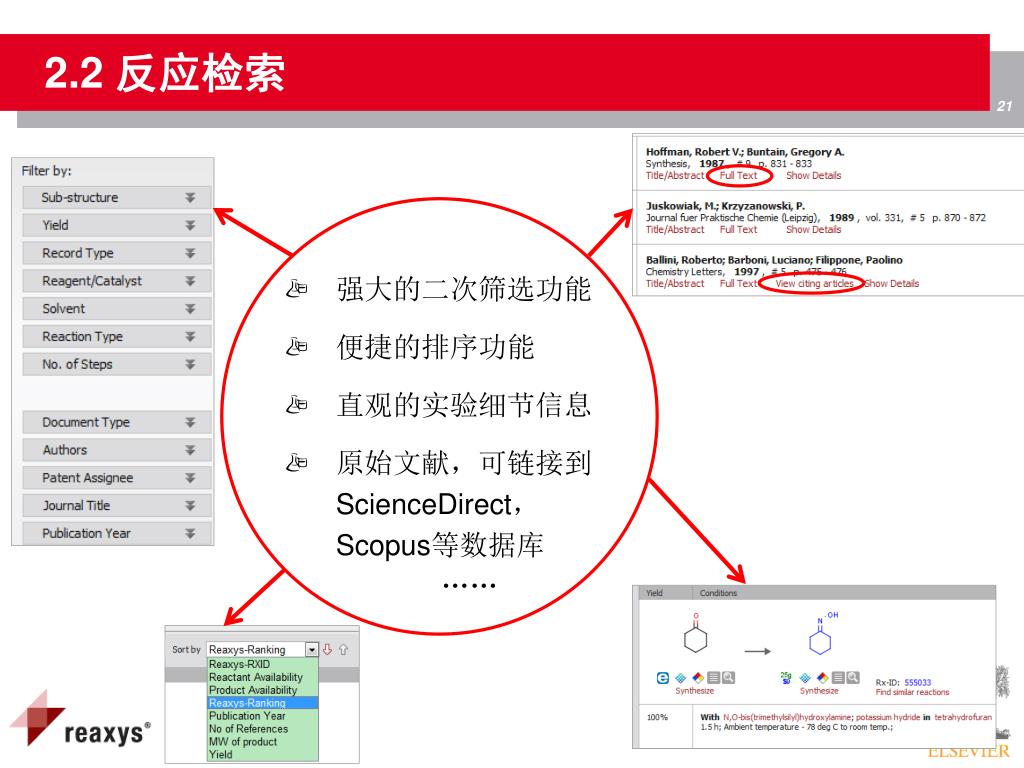Expand the Sub-structure filter
Screen dimensions: 1024x768
tap(117, 197)
